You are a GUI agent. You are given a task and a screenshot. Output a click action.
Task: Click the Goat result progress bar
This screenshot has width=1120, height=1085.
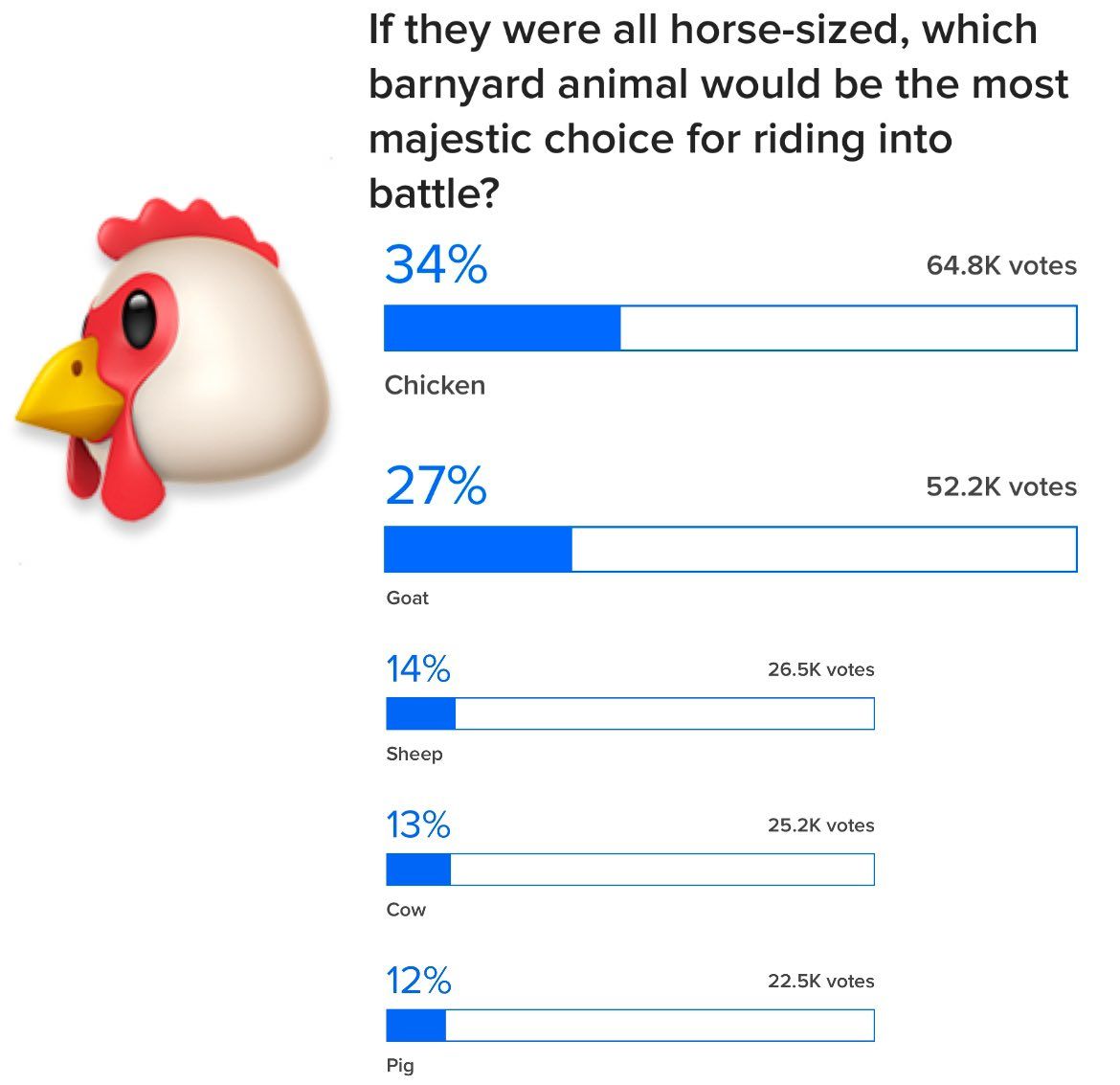(730, 550)
